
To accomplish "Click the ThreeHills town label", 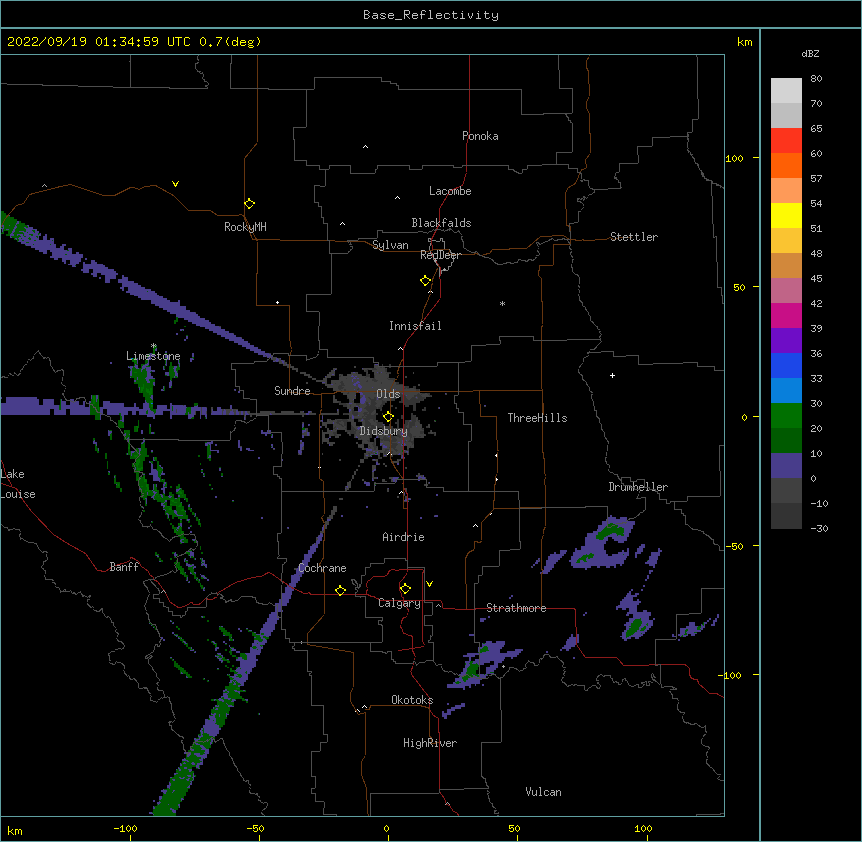I will click(537, 418).
